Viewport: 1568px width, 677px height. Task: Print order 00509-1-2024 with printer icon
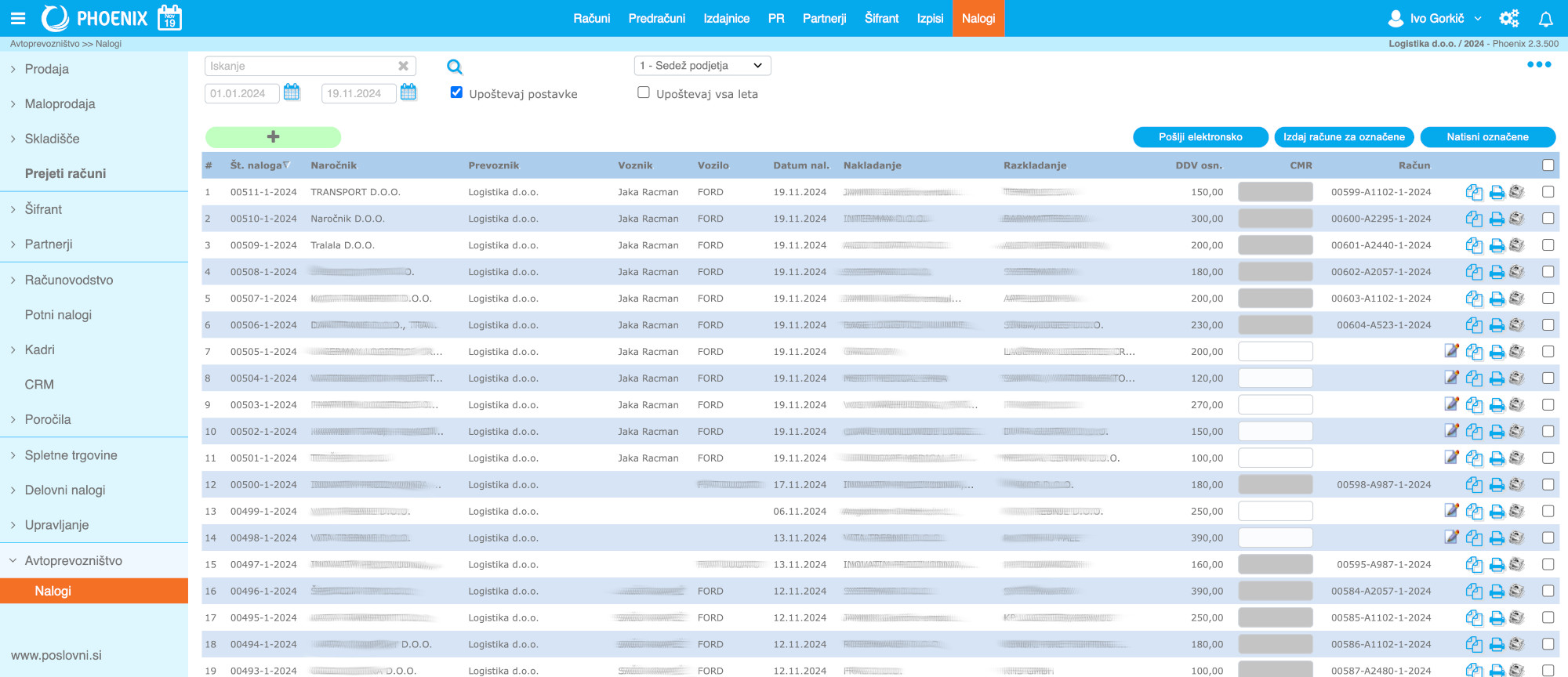(1496, 245)
